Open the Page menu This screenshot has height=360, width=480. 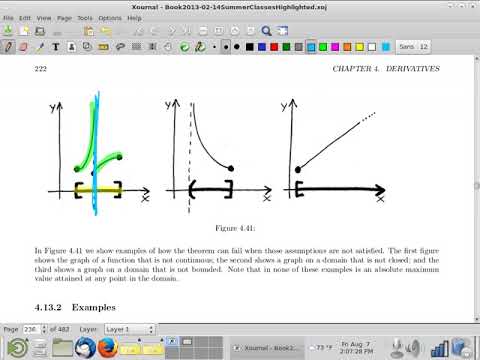[x=64, y=18]
